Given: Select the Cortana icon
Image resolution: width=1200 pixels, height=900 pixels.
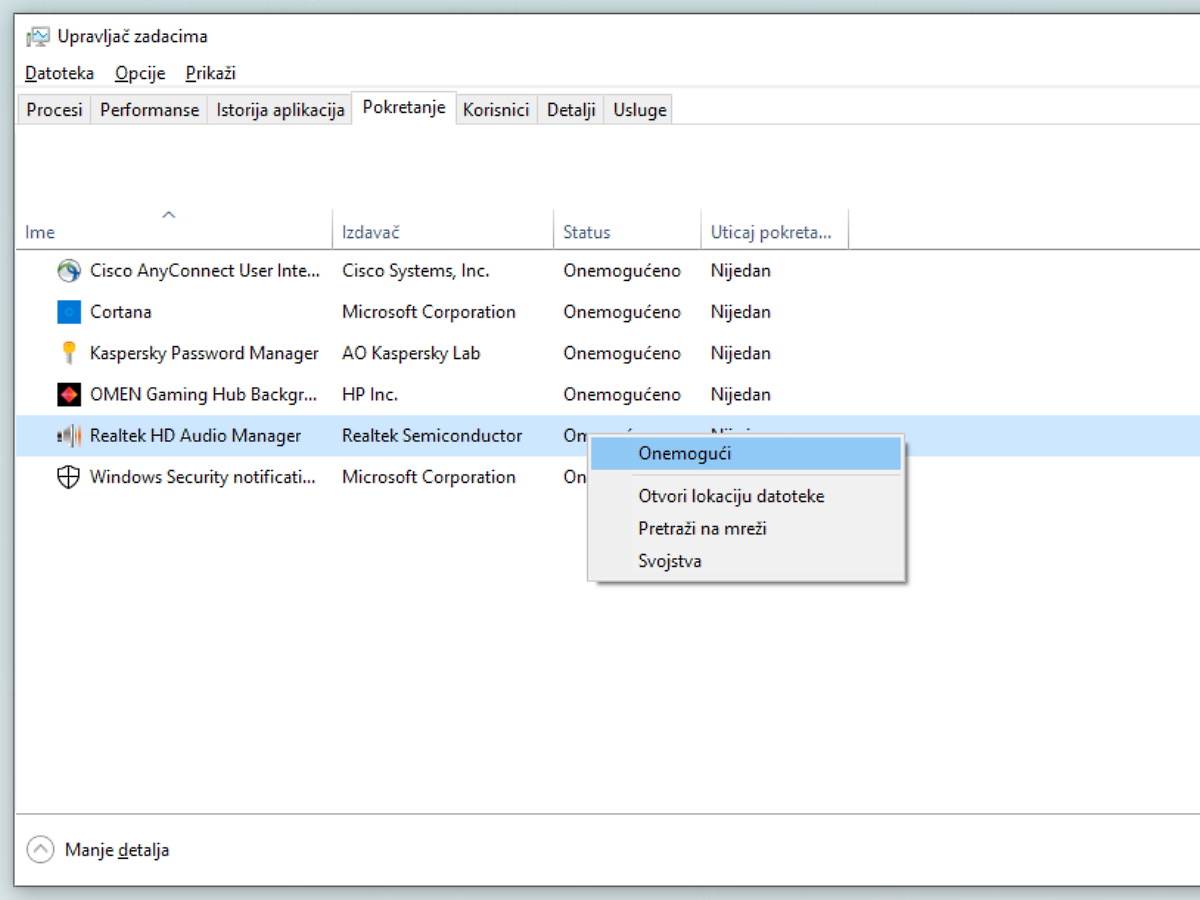Looking at the screenshot, I should [x=67, y=311].
